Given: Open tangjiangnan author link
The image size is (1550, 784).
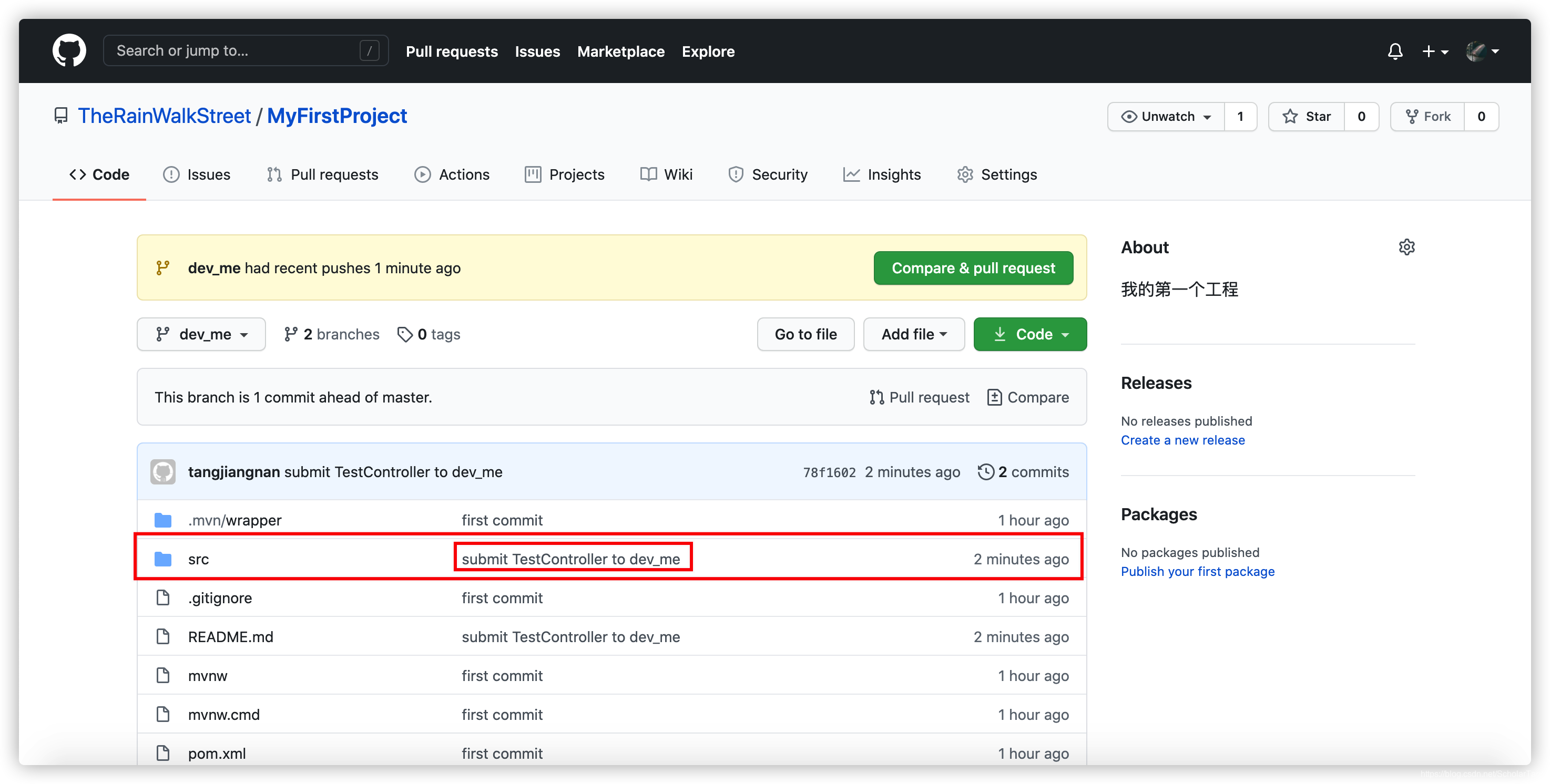Looking at the screenshot, I should [x=233, y=472].
